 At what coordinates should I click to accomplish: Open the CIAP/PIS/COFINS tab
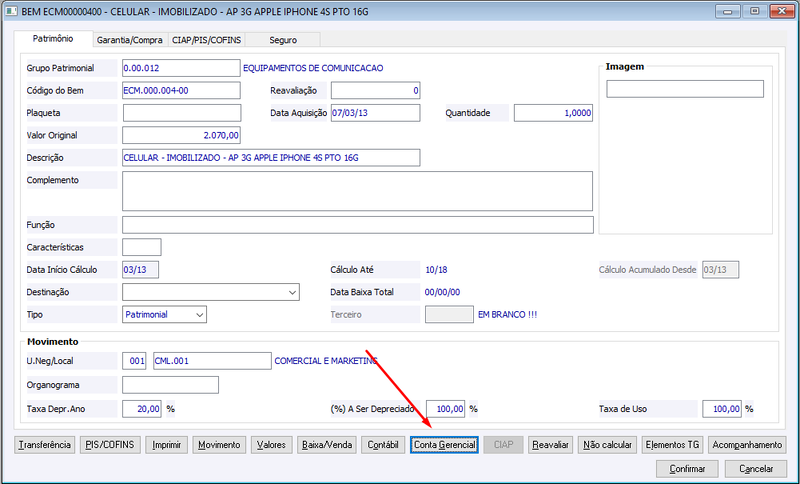pos(206,40)
